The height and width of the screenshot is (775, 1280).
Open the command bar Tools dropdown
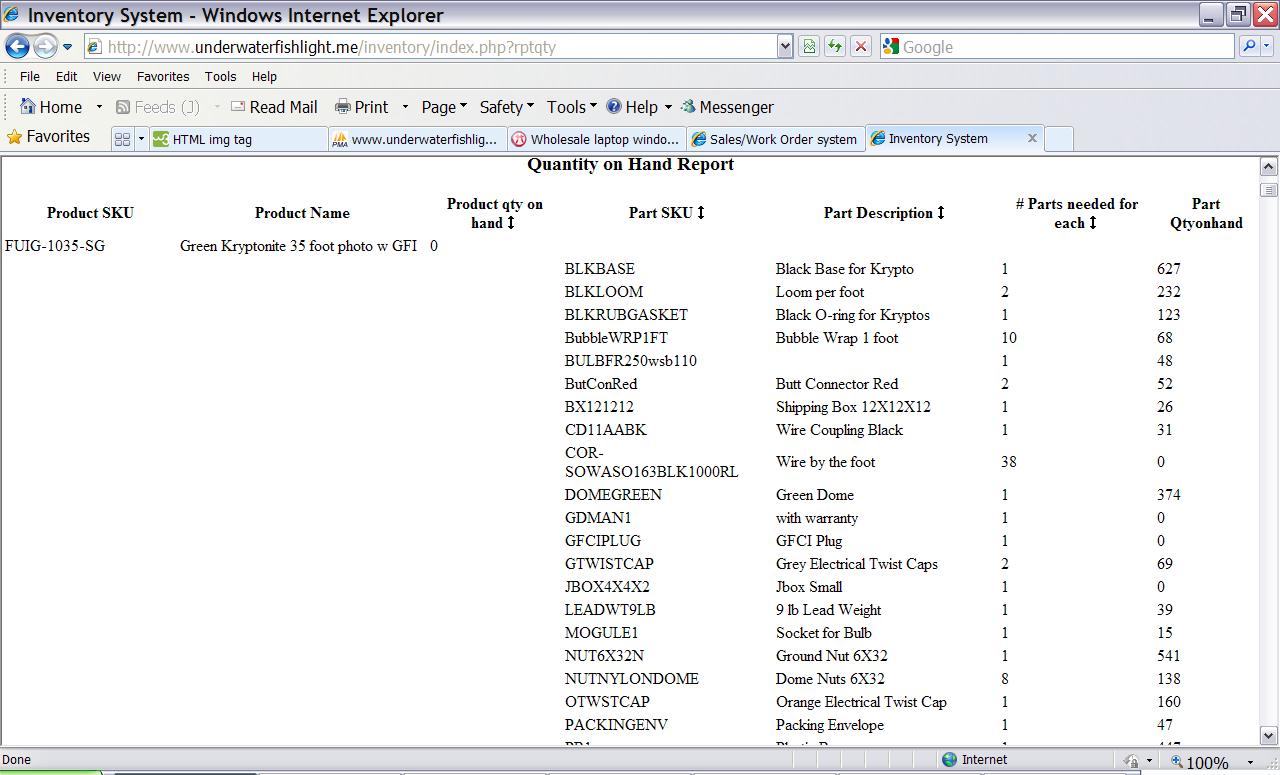[x=571, y=107]
